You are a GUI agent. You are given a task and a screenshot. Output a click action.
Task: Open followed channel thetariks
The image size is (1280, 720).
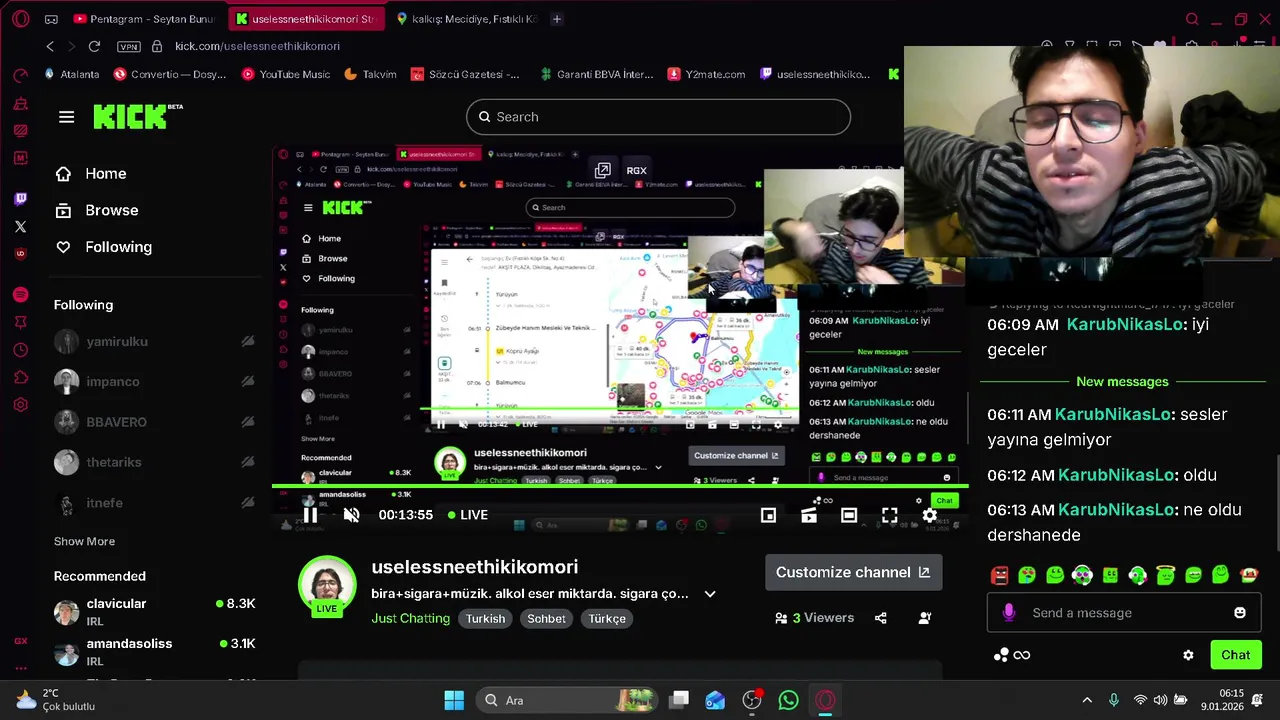click(x=155, y=462)
